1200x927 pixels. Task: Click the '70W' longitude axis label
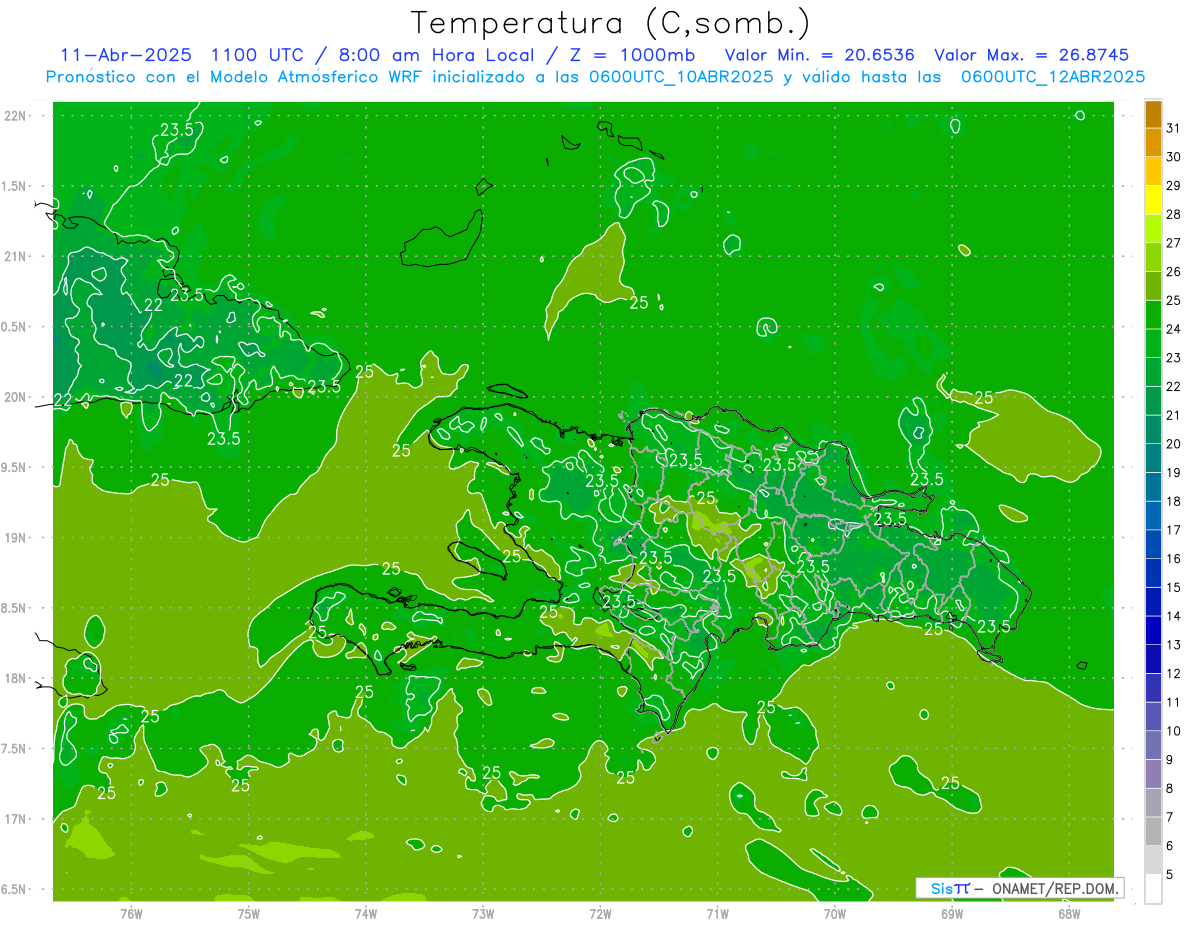[835, 913]
